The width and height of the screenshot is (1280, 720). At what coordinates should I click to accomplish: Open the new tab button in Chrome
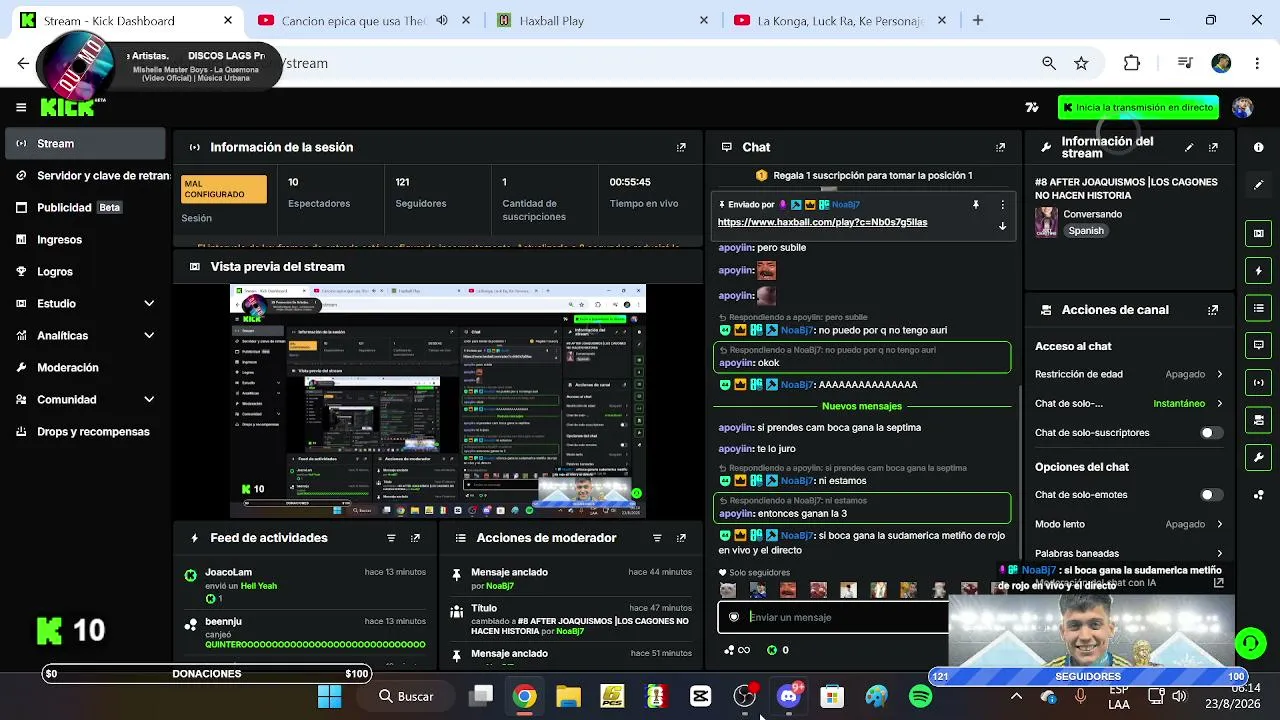[x=978, y=20]
